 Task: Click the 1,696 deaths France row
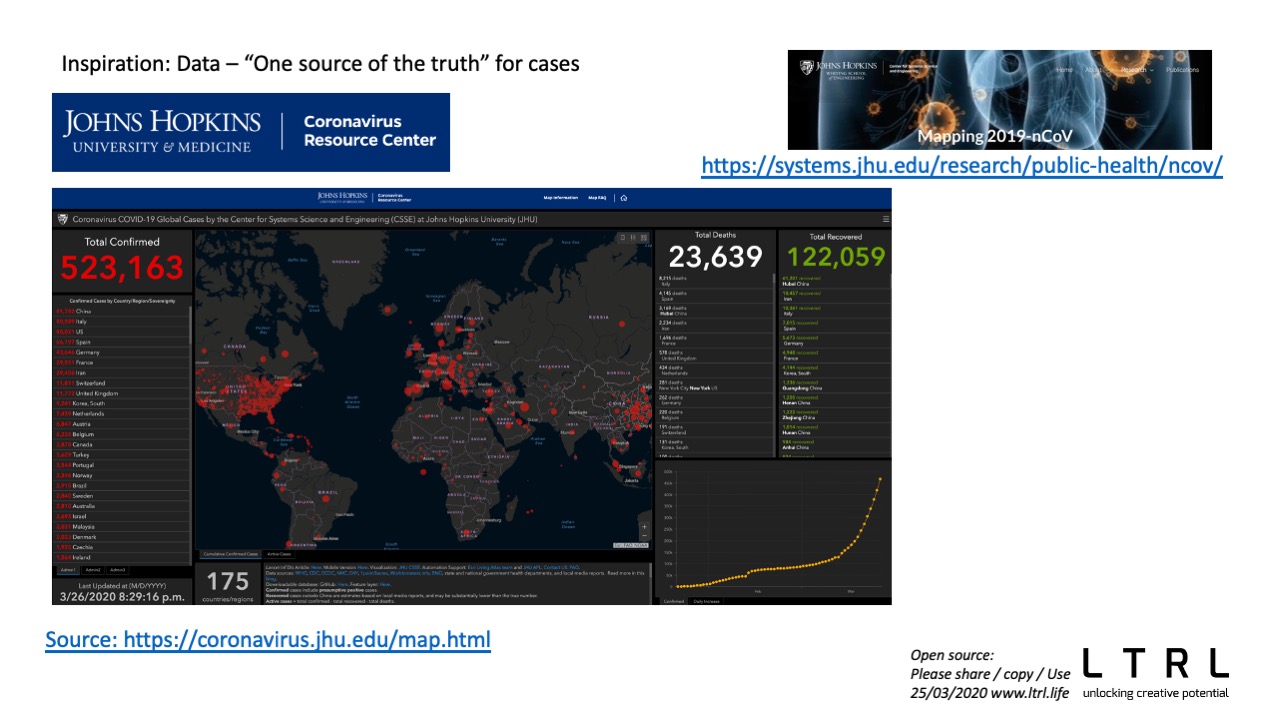tap(713, 340)
